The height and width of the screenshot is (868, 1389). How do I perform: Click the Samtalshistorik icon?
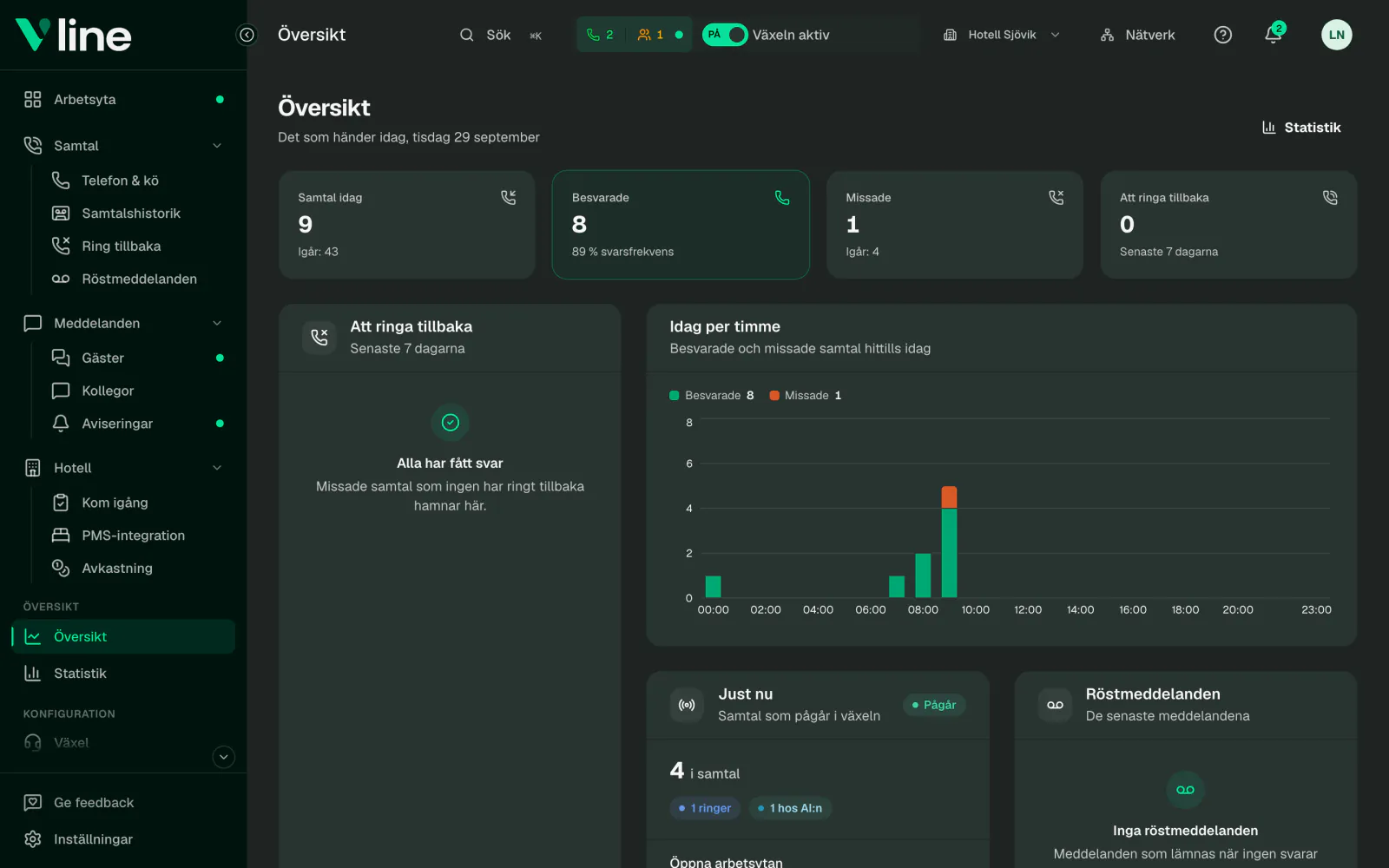[61, 214]
